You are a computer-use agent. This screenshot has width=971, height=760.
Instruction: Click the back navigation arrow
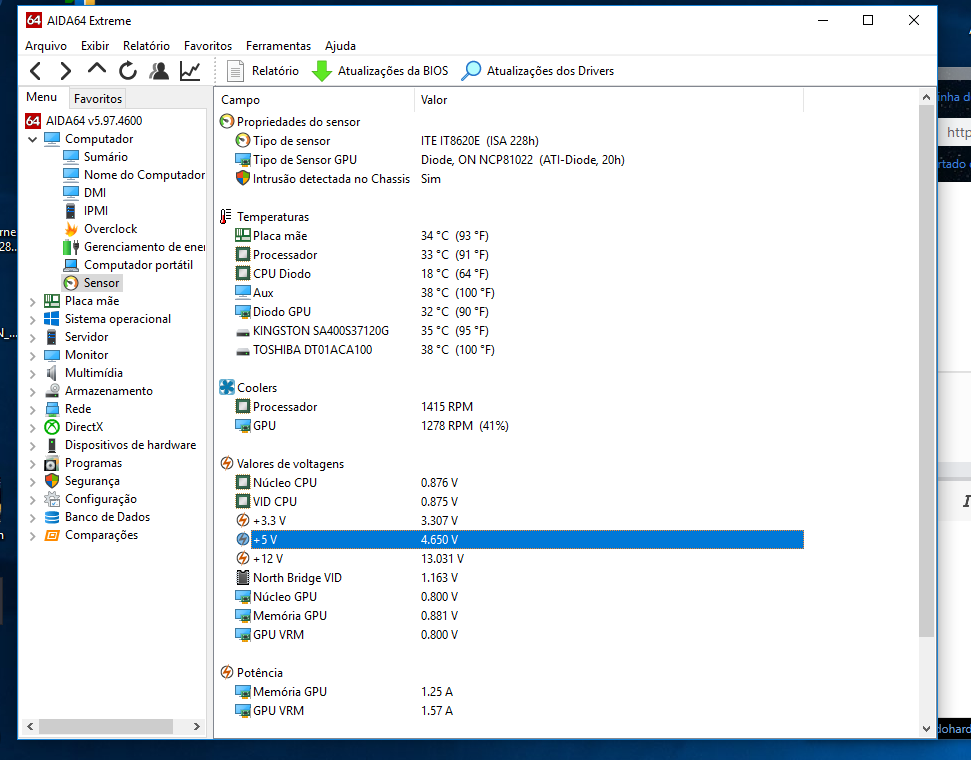pyautogui.click(x=36, y=71)
